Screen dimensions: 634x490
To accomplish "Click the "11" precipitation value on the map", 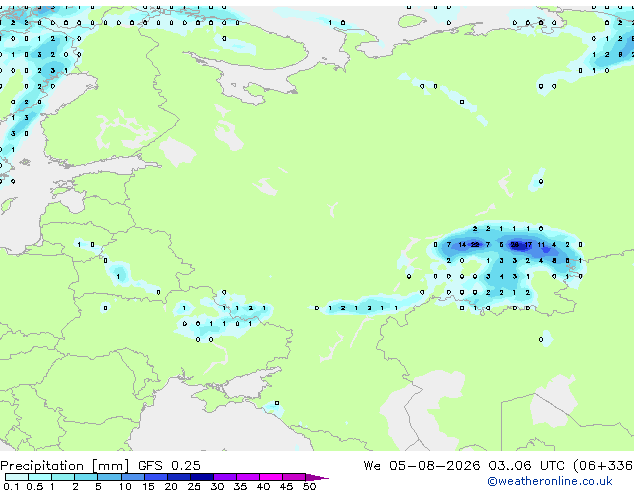I will click(541, 245).
